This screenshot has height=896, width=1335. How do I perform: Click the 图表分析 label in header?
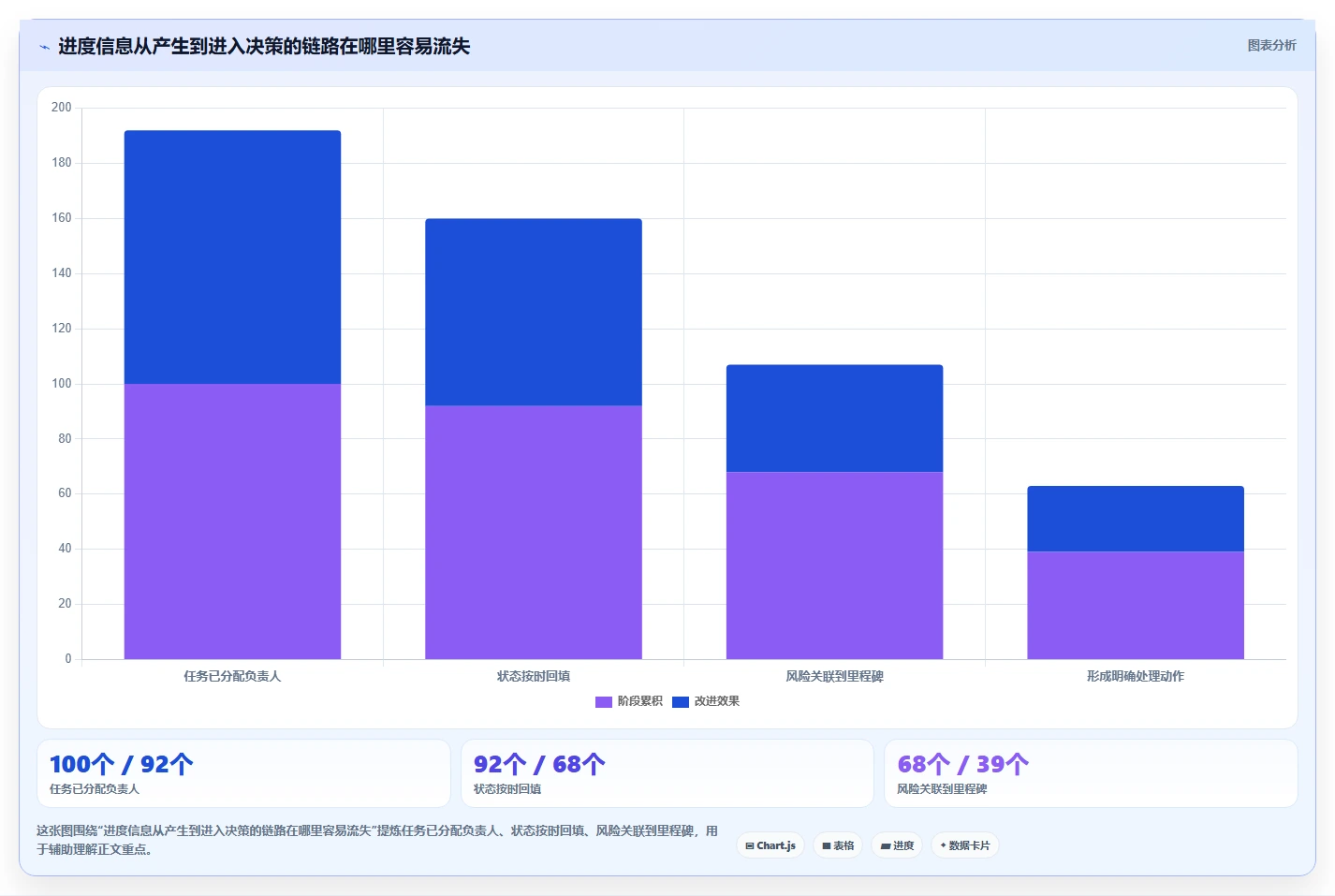click(1271, 45)
